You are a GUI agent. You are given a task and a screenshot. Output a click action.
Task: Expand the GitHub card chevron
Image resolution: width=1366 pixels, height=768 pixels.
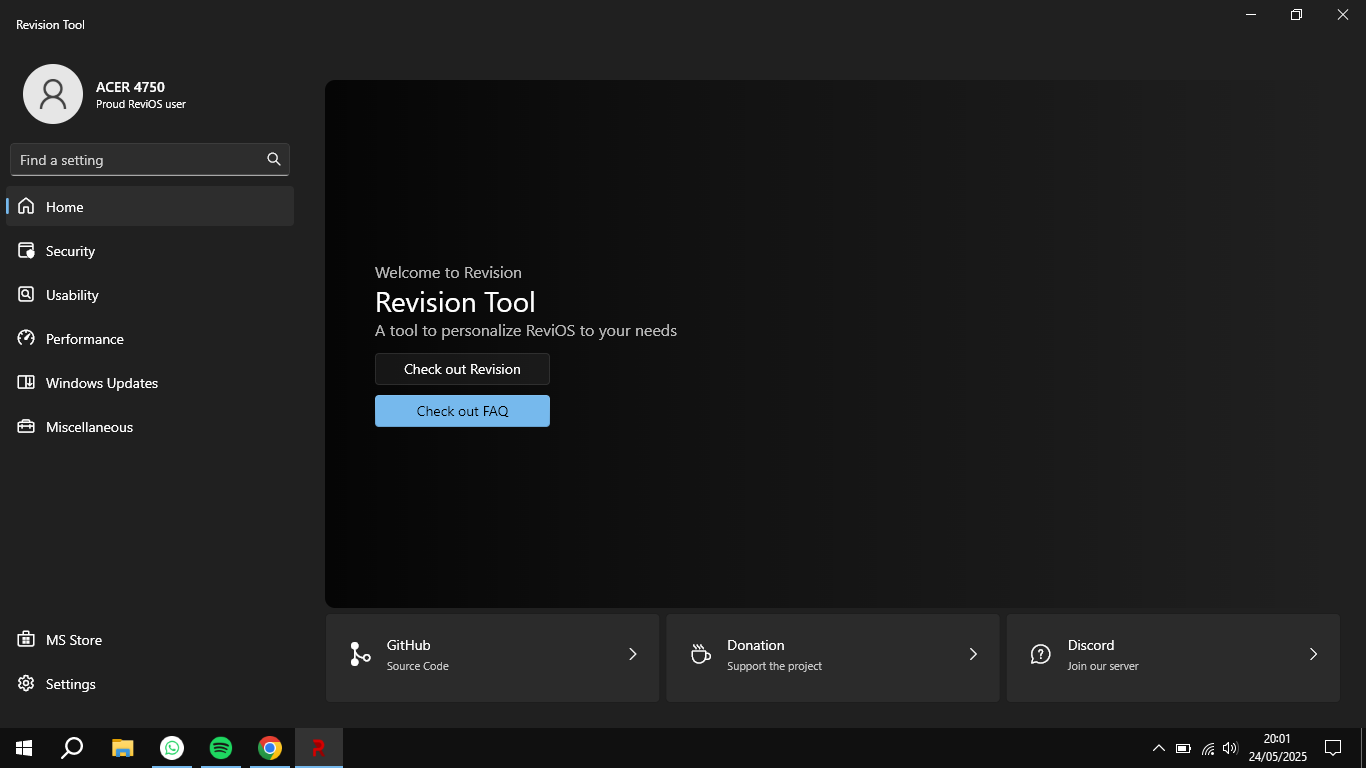pyautogui.click(x=632, y=654)
